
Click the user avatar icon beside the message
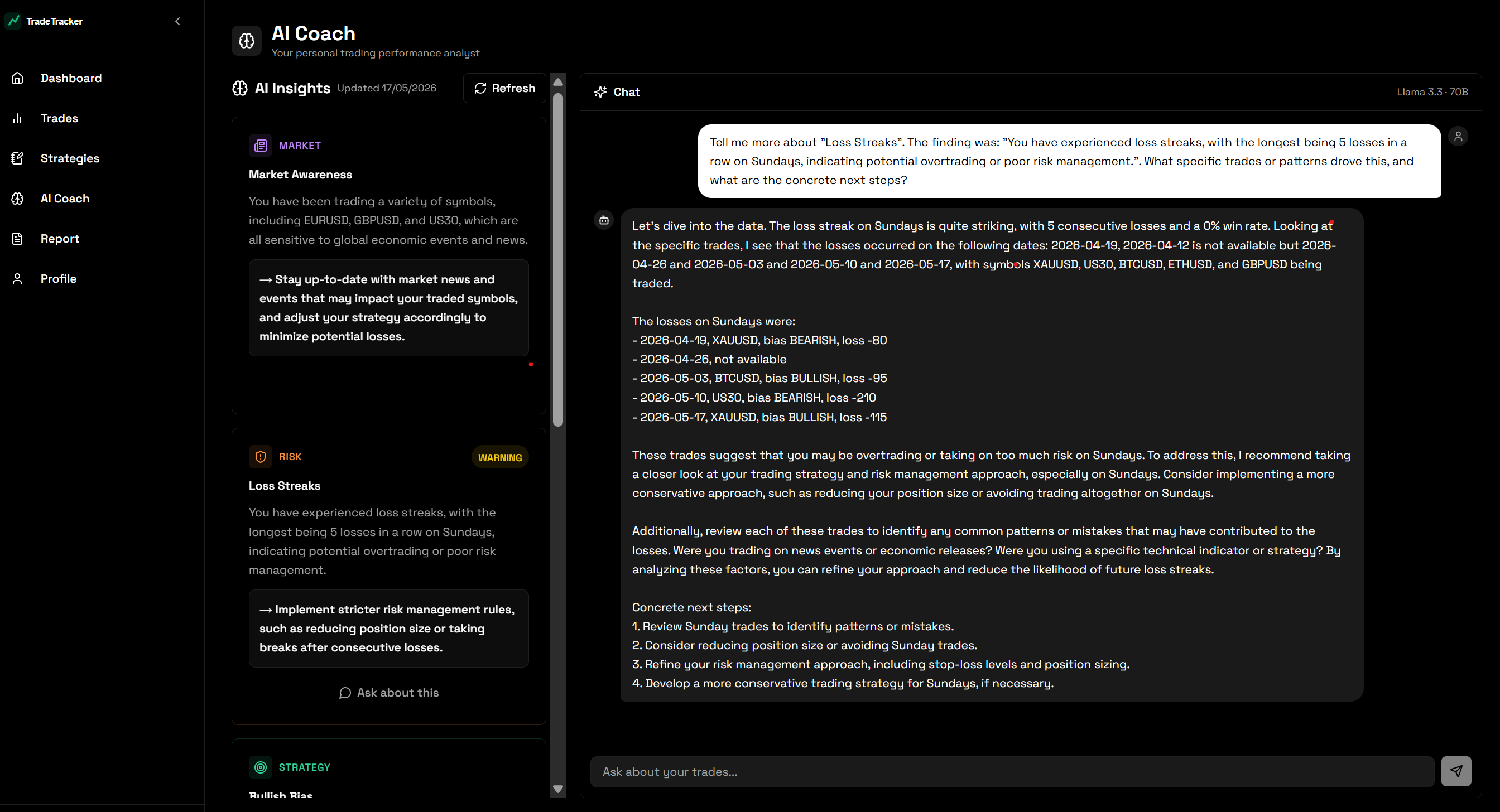pyautogui.click(x=1458, y=136)
